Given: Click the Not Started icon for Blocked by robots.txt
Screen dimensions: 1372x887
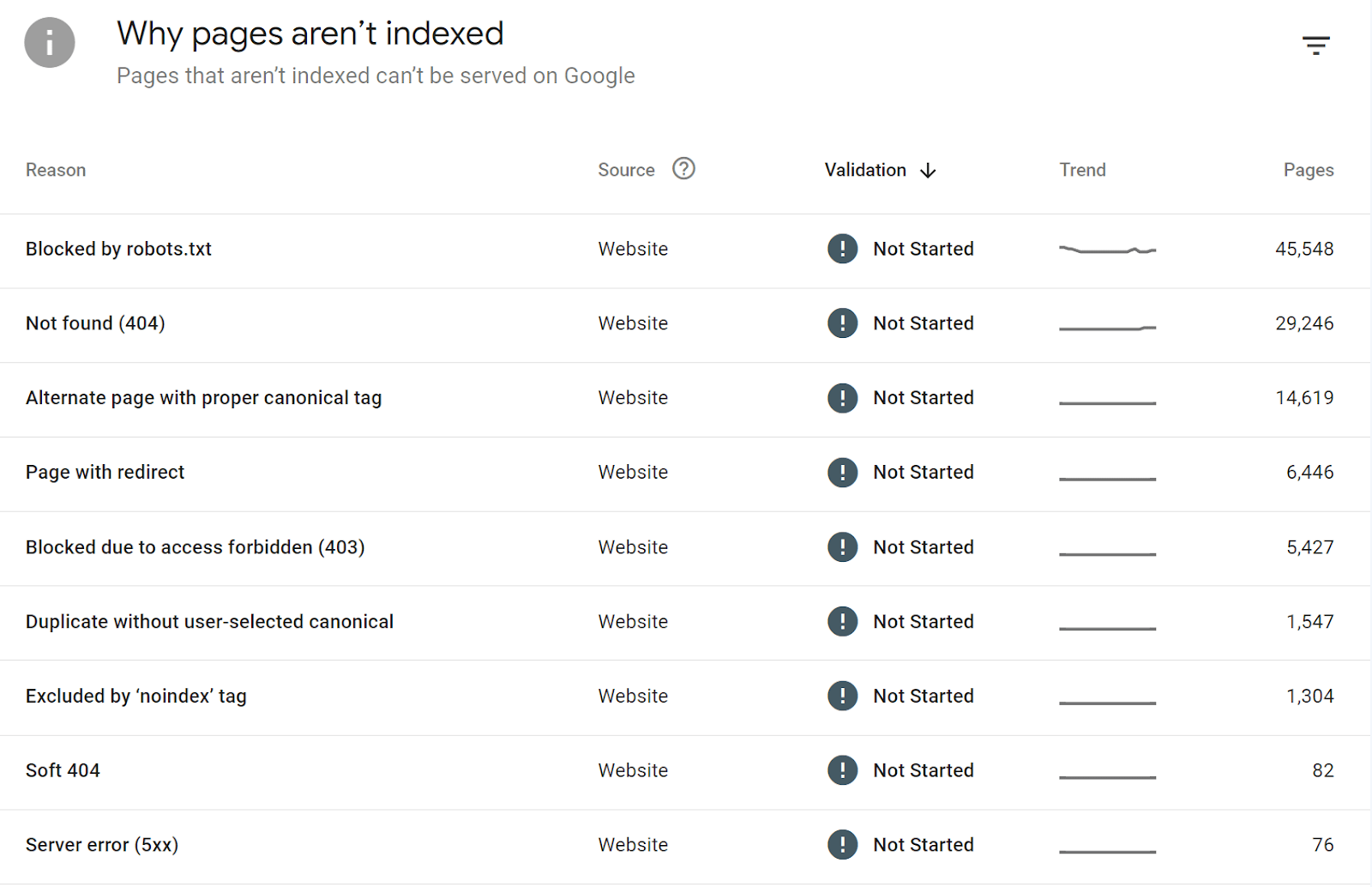Looking at the screenshot, I should (x=843, y=249).
